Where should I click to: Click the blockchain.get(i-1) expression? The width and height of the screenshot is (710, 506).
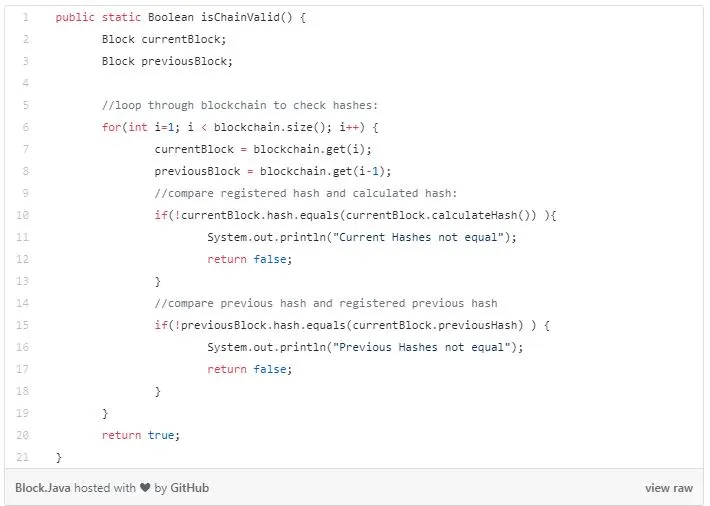(322, 171)
